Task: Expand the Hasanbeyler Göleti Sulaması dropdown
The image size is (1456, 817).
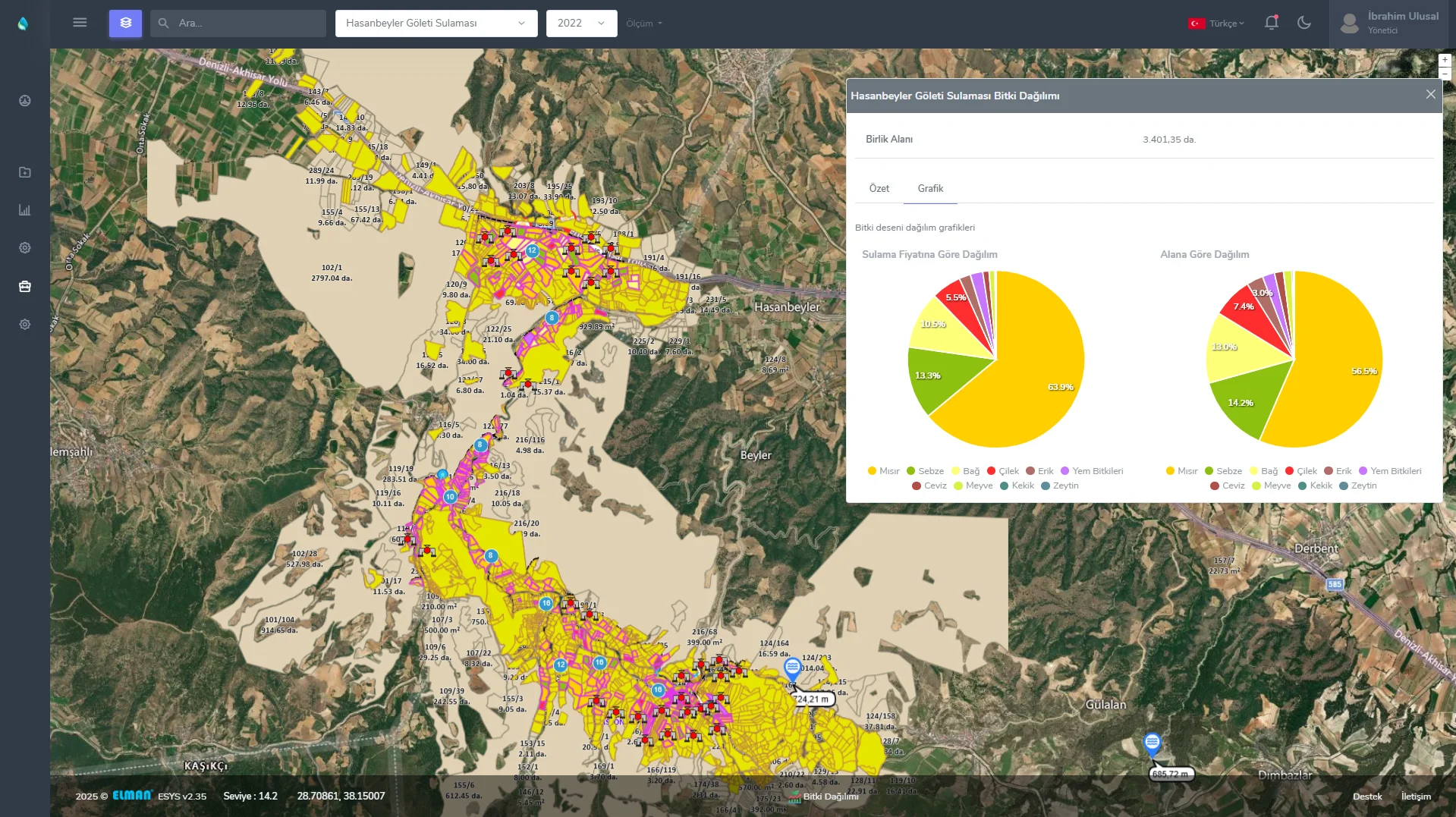Action: 436,24
